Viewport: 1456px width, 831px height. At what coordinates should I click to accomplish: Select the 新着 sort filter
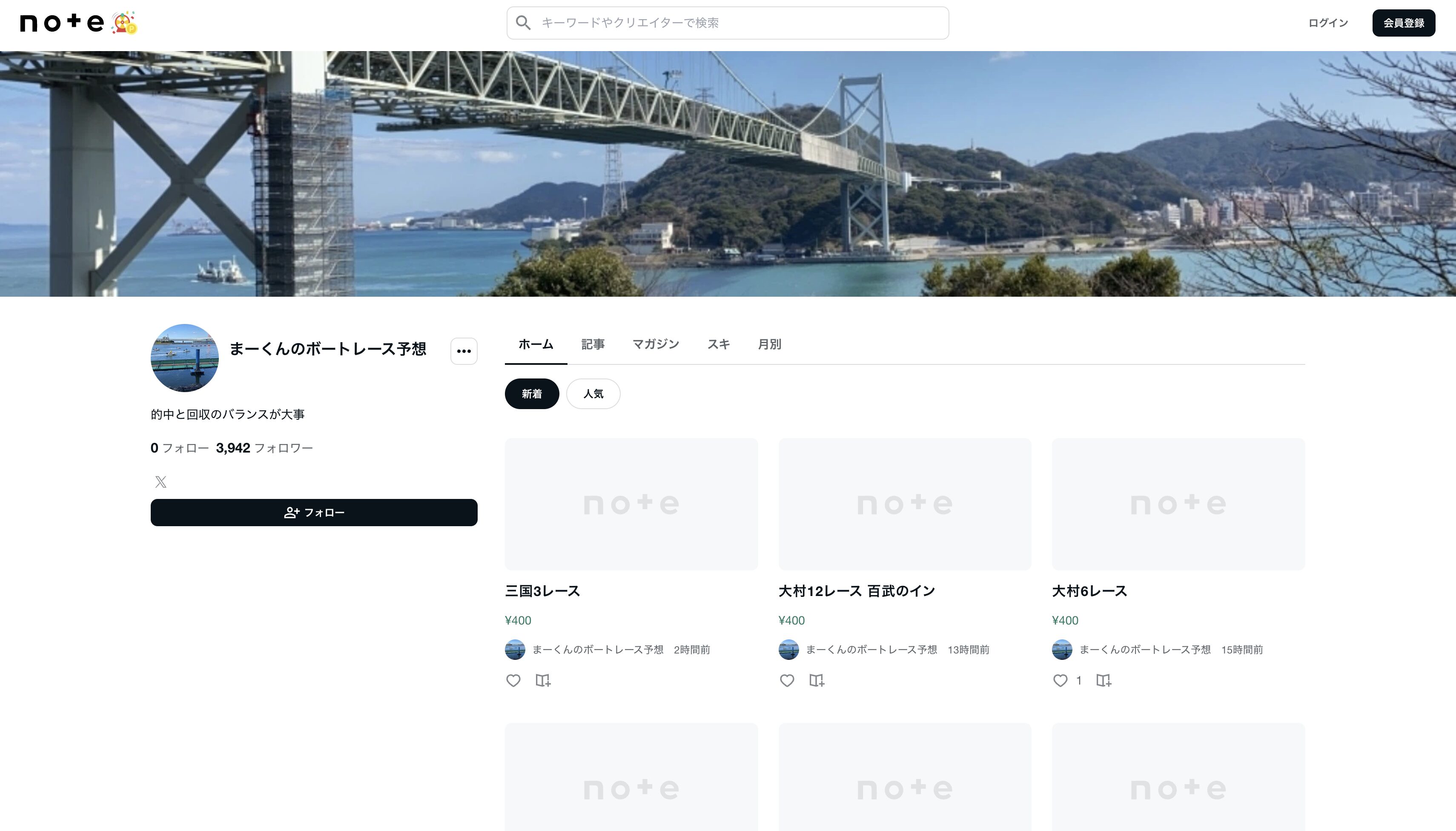tap(531, 394)
